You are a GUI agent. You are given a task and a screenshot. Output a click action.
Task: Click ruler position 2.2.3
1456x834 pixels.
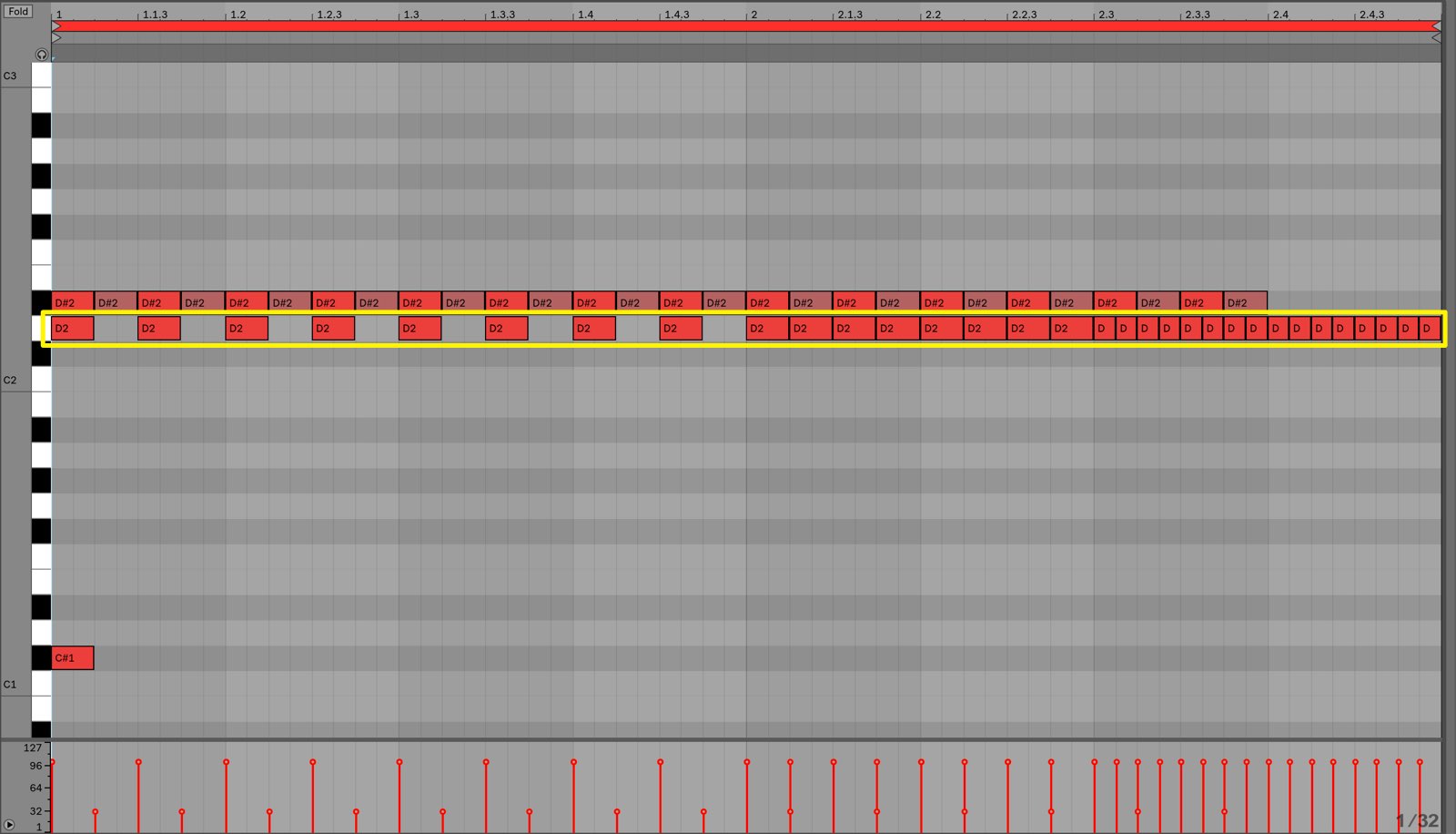point(1024,15)
